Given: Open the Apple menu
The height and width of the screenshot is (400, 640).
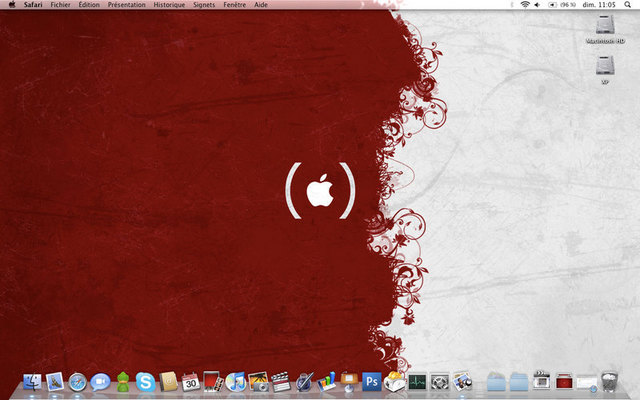Looking at the screenshot, I should click(x=12, y=4).
